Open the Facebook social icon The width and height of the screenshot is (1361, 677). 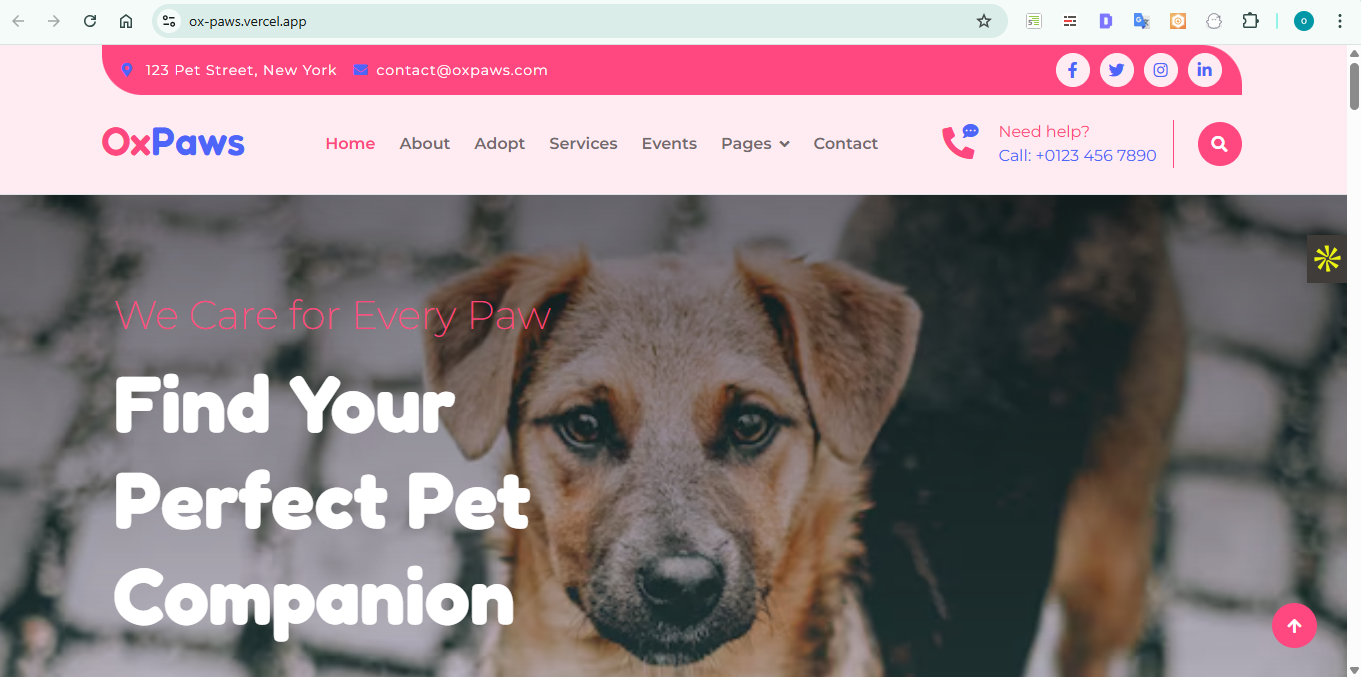click(x=1072, y=70)
